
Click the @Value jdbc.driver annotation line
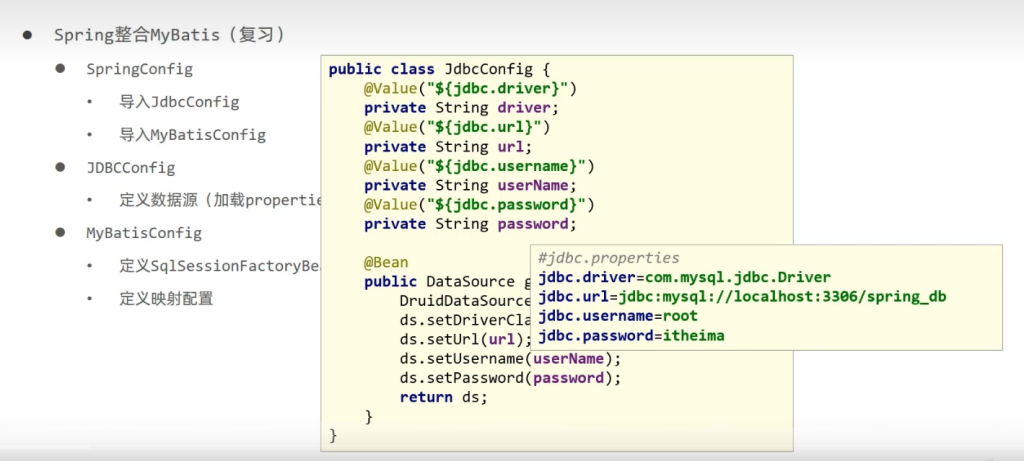tap(470, 88)
